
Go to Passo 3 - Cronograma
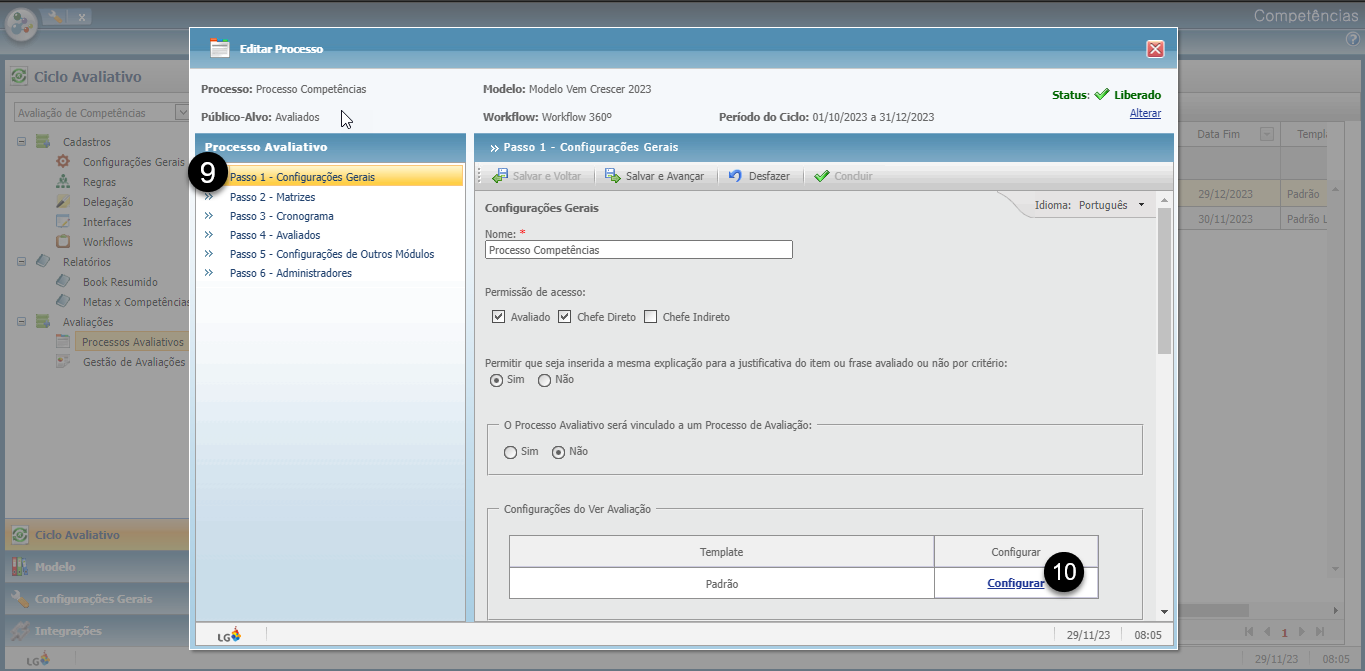pos(282,216)
